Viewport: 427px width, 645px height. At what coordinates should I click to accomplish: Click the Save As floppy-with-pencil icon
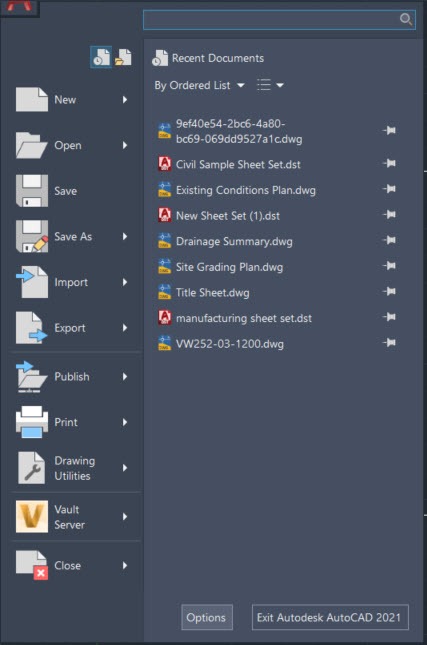pos(32,237)
